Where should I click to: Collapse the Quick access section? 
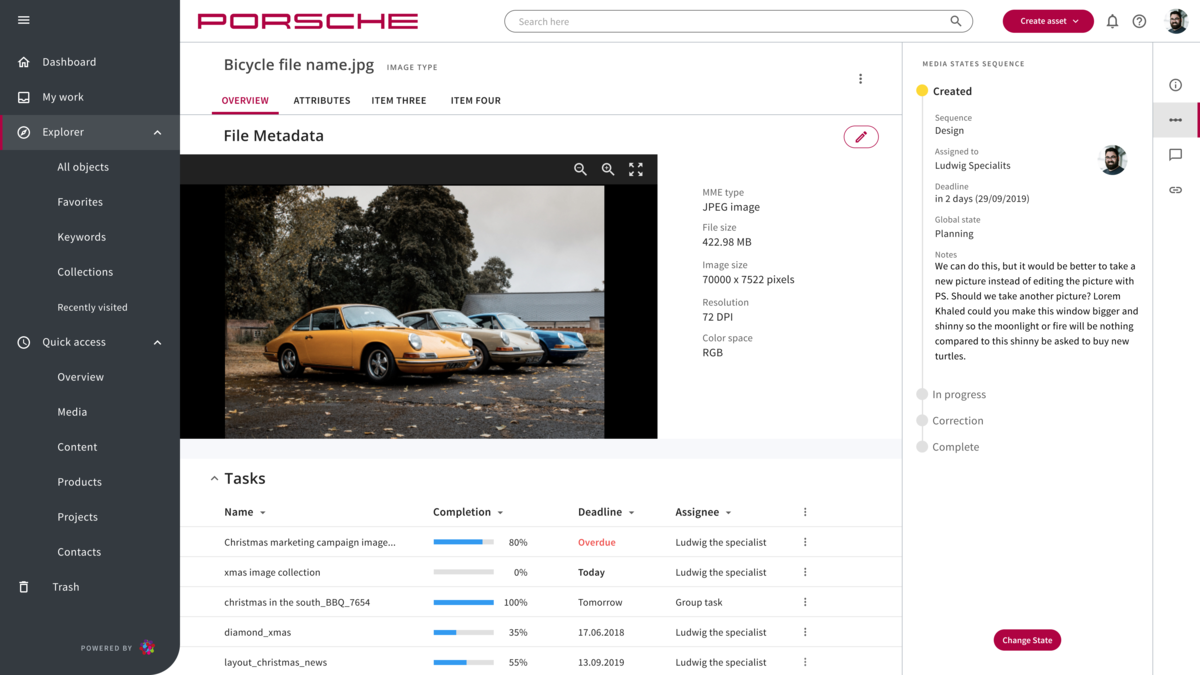tap(157, 341)
